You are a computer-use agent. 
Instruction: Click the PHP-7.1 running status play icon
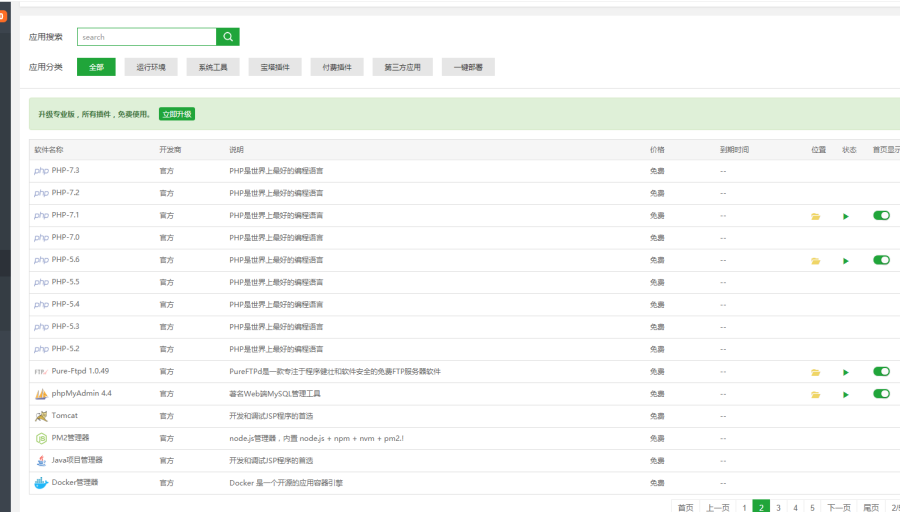tap(846, 216)
